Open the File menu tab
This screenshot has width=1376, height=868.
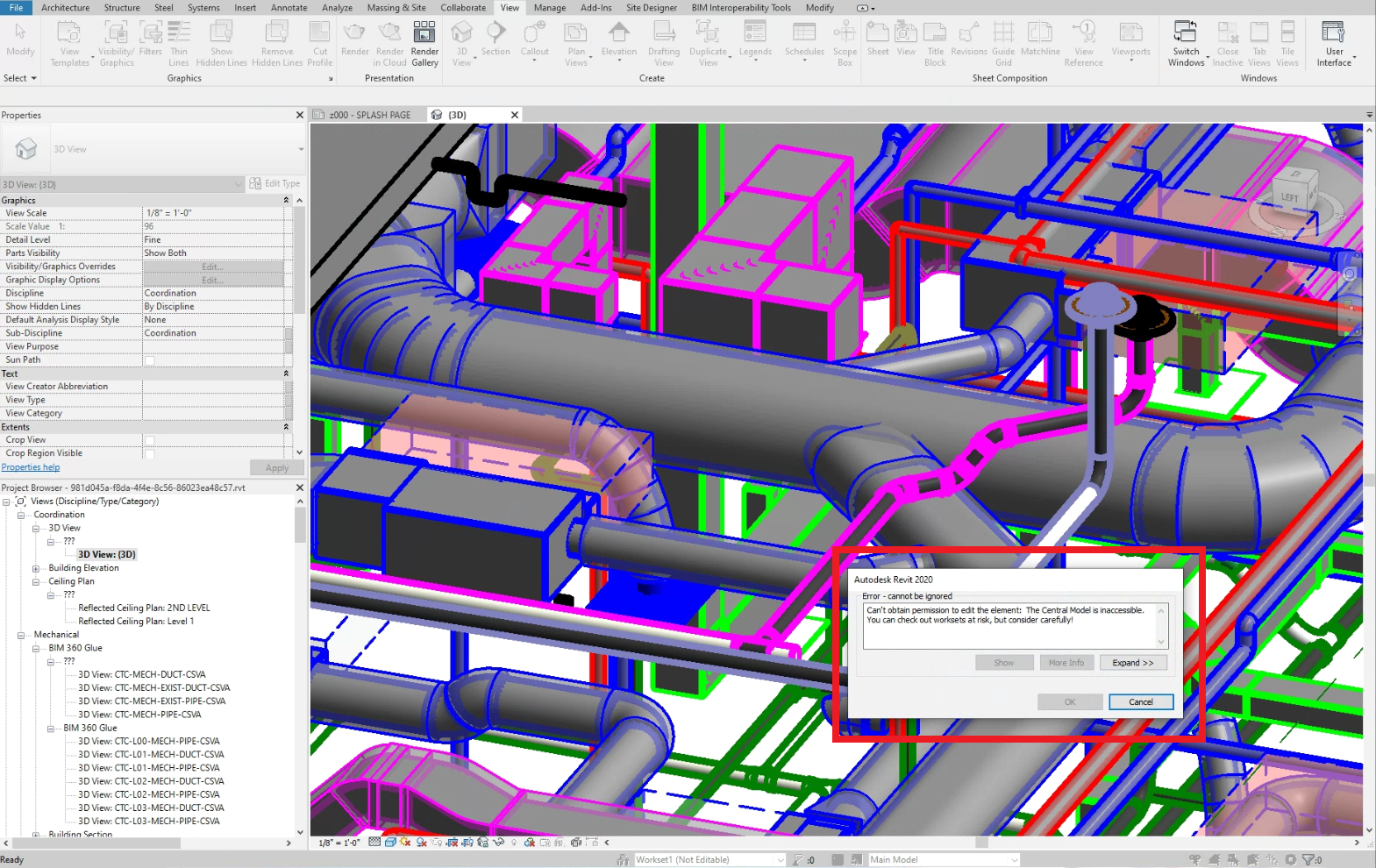pyautogui.click(x=16, y=8)
